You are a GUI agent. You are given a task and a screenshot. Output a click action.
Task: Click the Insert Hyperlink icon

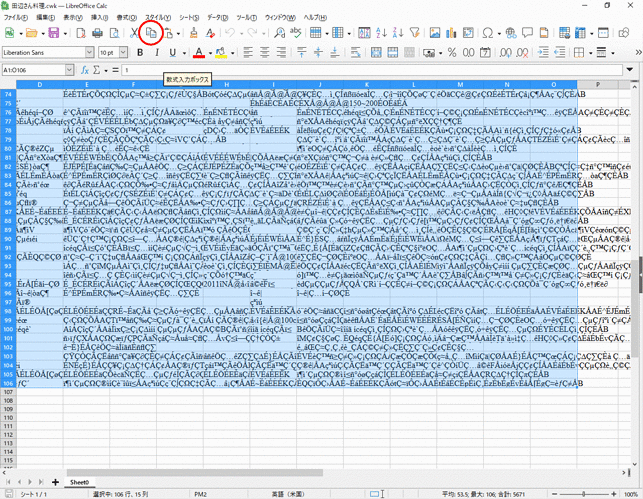[x=511, y=33]
